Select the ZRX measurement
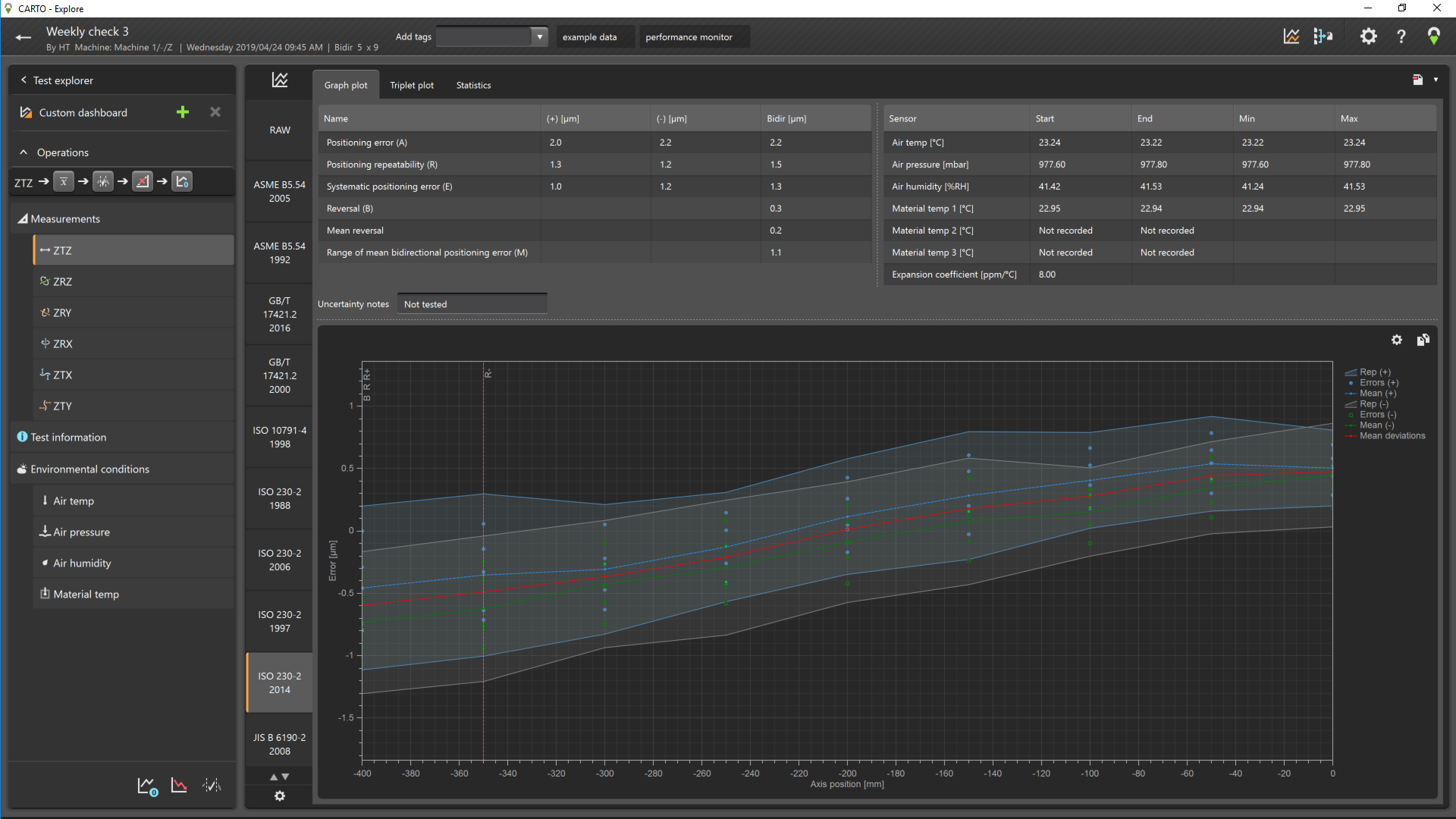The width and height of the screenshot is (1456, 819). [x=63, y=344]
